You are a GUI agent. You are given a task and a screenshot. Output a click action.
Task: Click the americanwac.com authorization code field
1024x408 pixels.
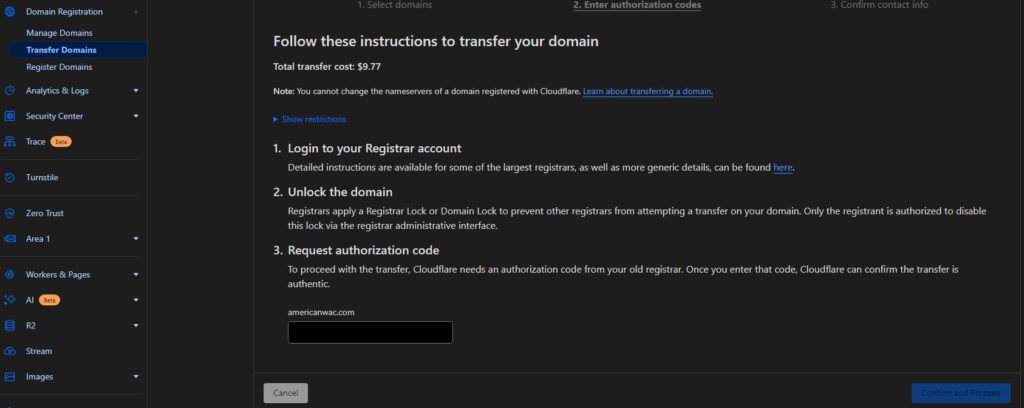point(370,332)
